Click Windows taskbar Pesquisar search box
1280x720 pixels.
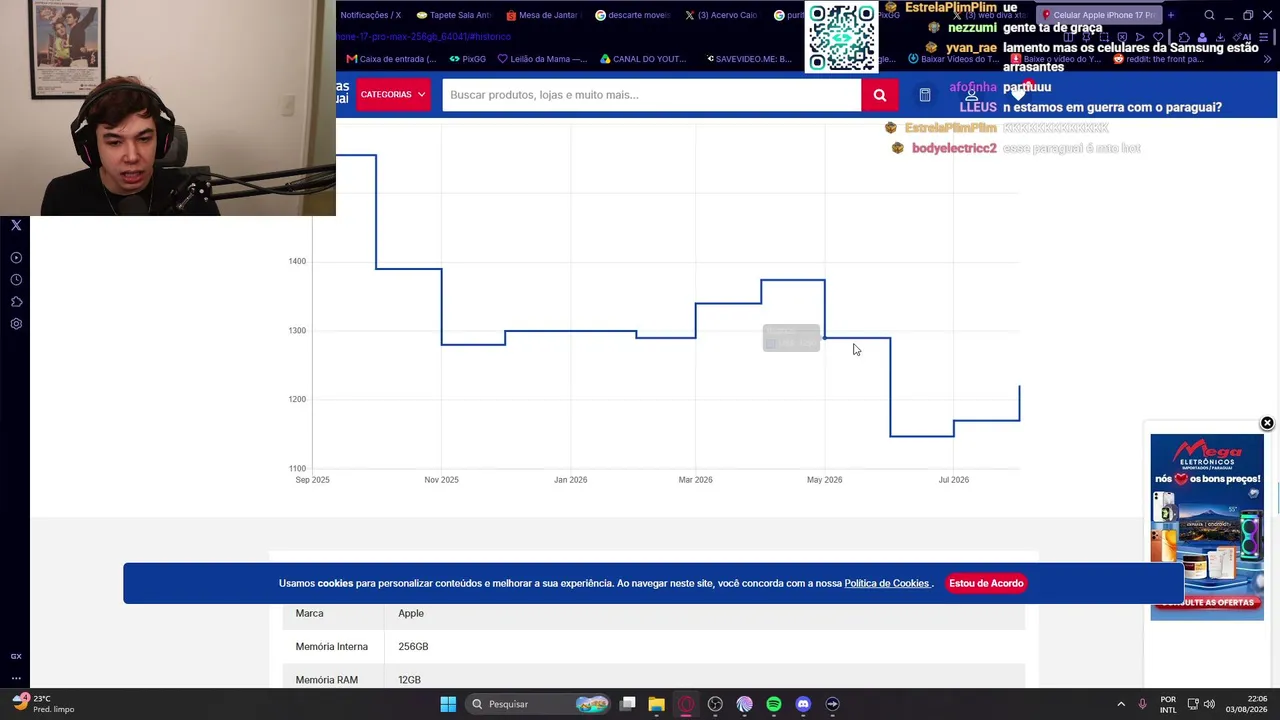pos(538,704)
